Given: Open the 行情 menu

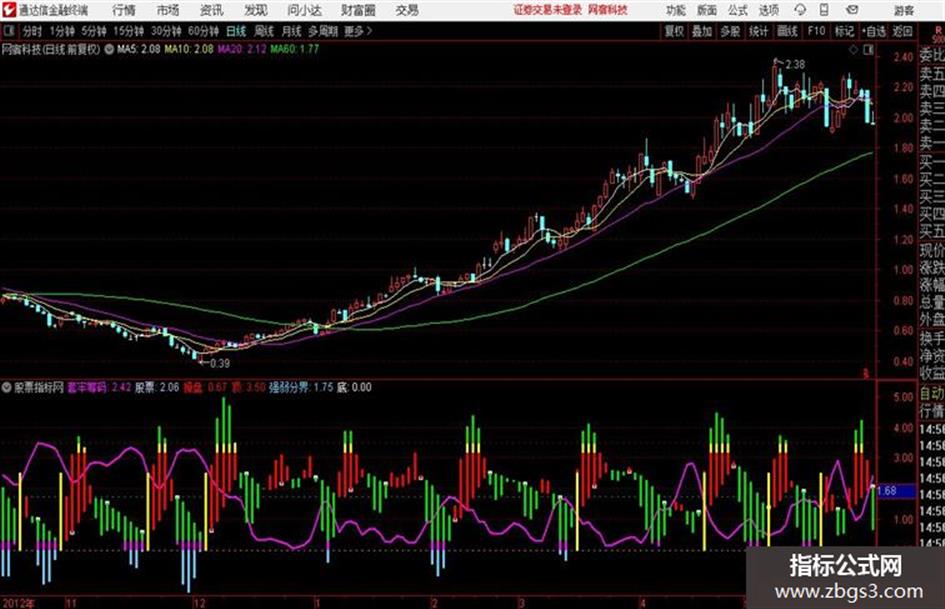Looking at the screenshot, I should coord(124,10).
